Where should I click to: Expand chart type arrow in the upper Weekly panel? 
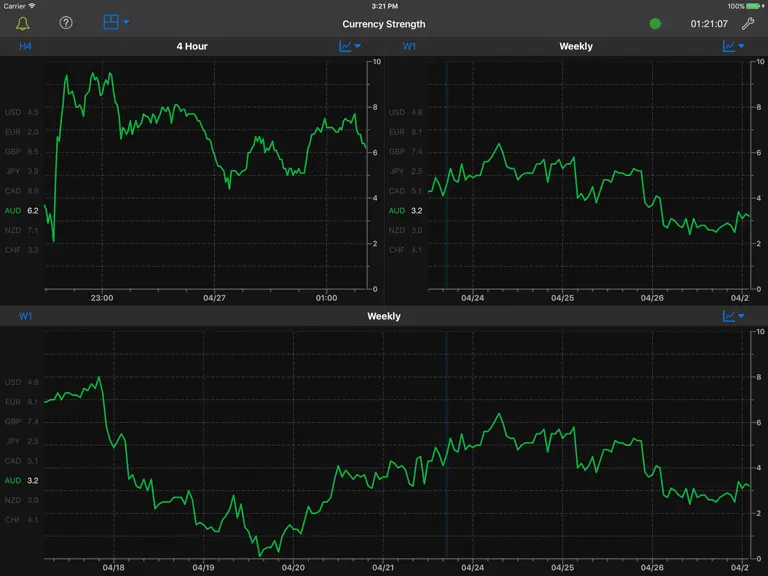(x=741, y=46)
